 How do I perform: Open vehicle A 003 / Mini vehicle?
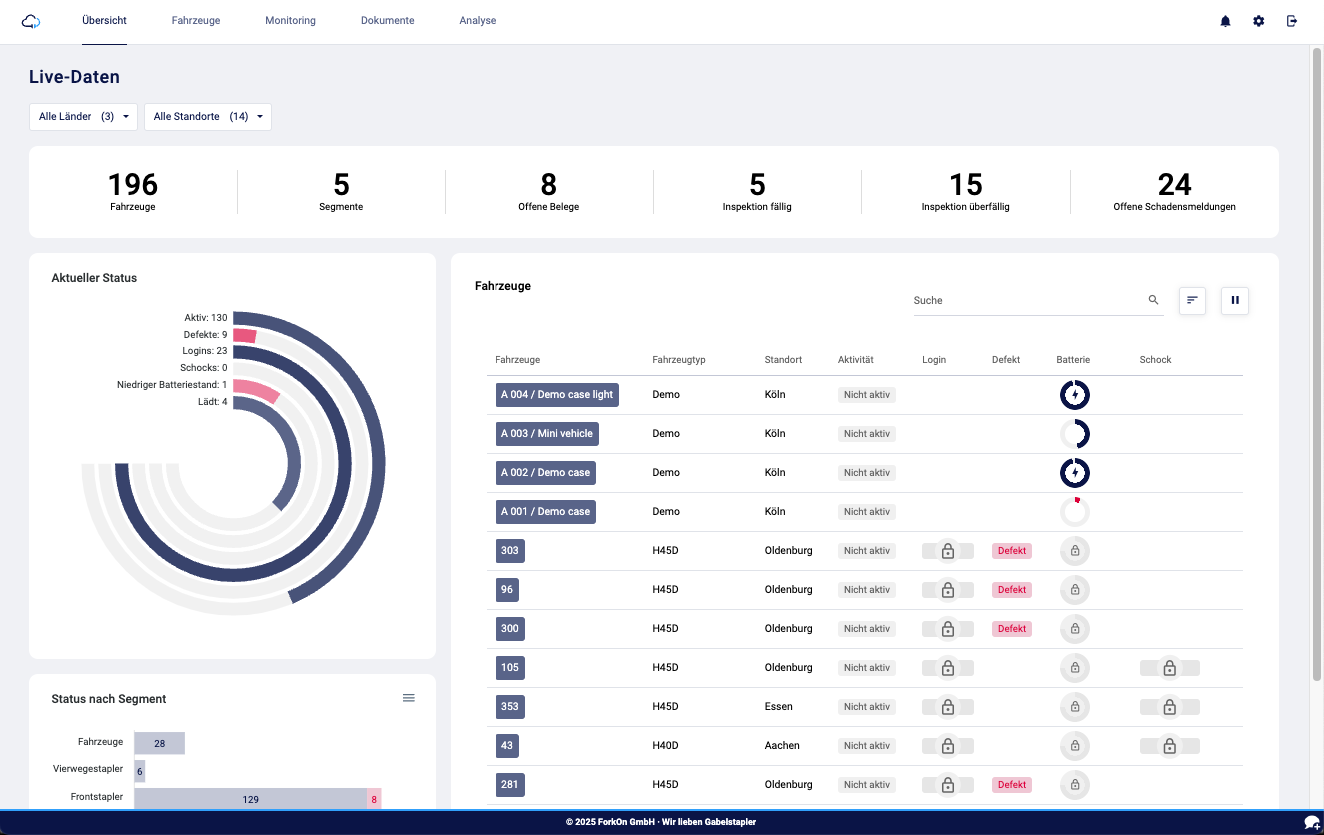pyautogui.click(x=547, y=434)
